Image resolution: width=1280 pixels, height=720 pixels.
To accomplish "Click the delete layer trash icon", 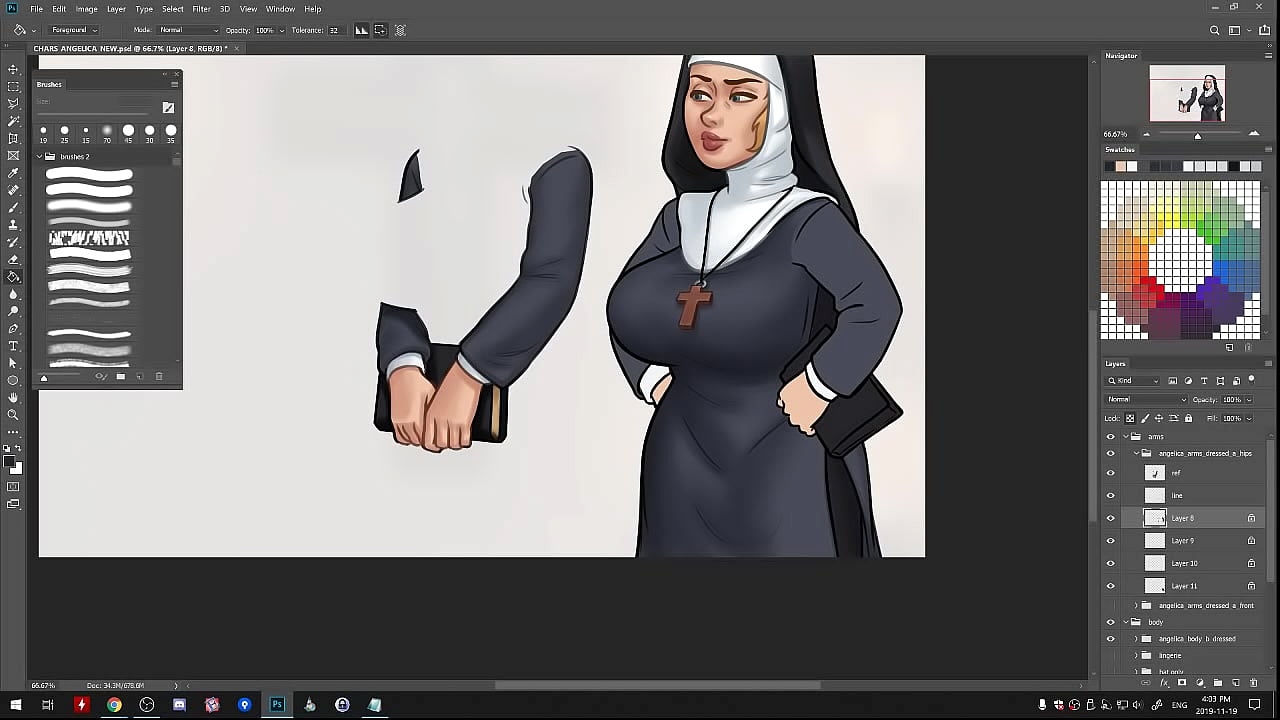I will pos(1253,683).
